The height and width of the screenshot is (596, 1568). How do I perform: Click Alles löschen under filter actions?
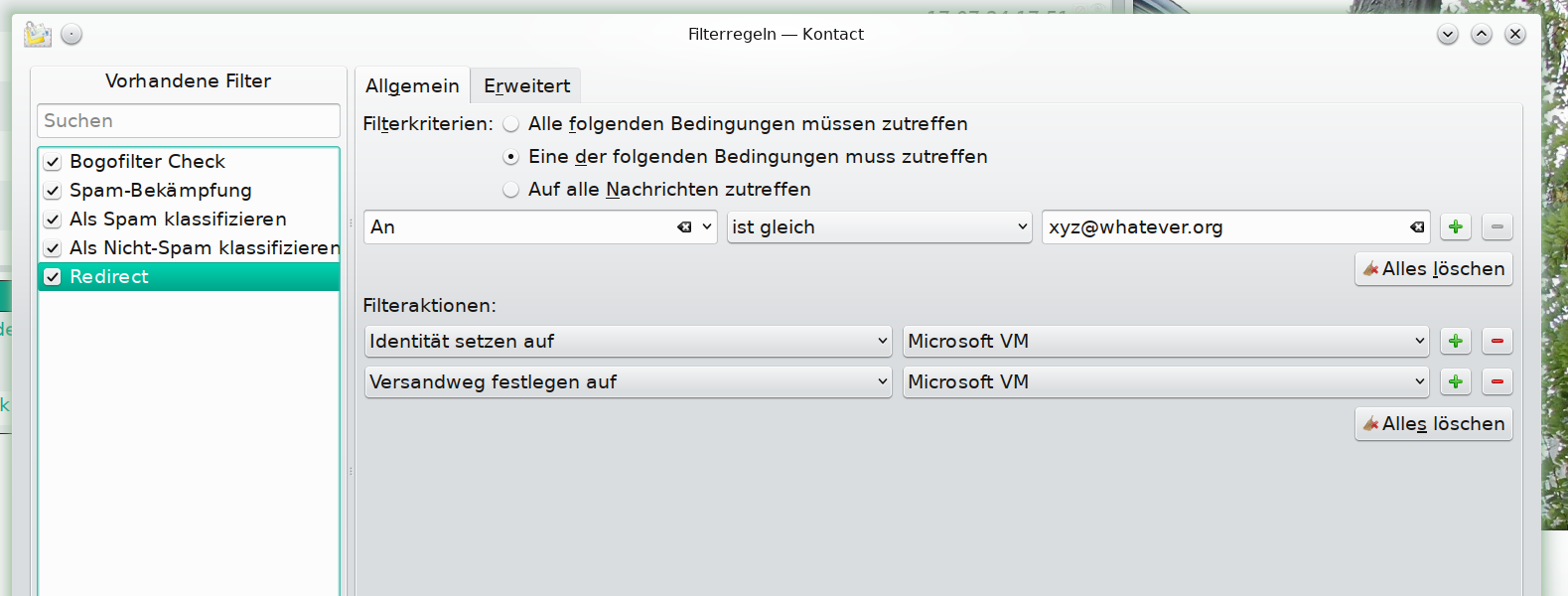click(1434, 423)
